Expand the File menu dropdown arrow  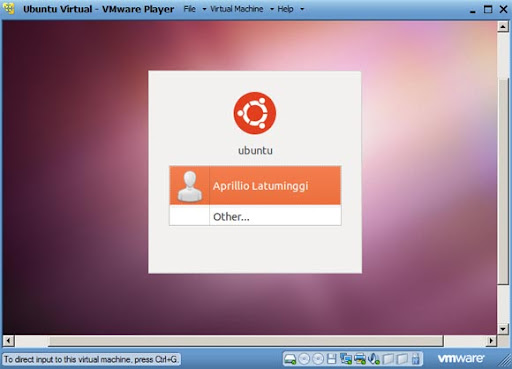[x=204, y=9]
